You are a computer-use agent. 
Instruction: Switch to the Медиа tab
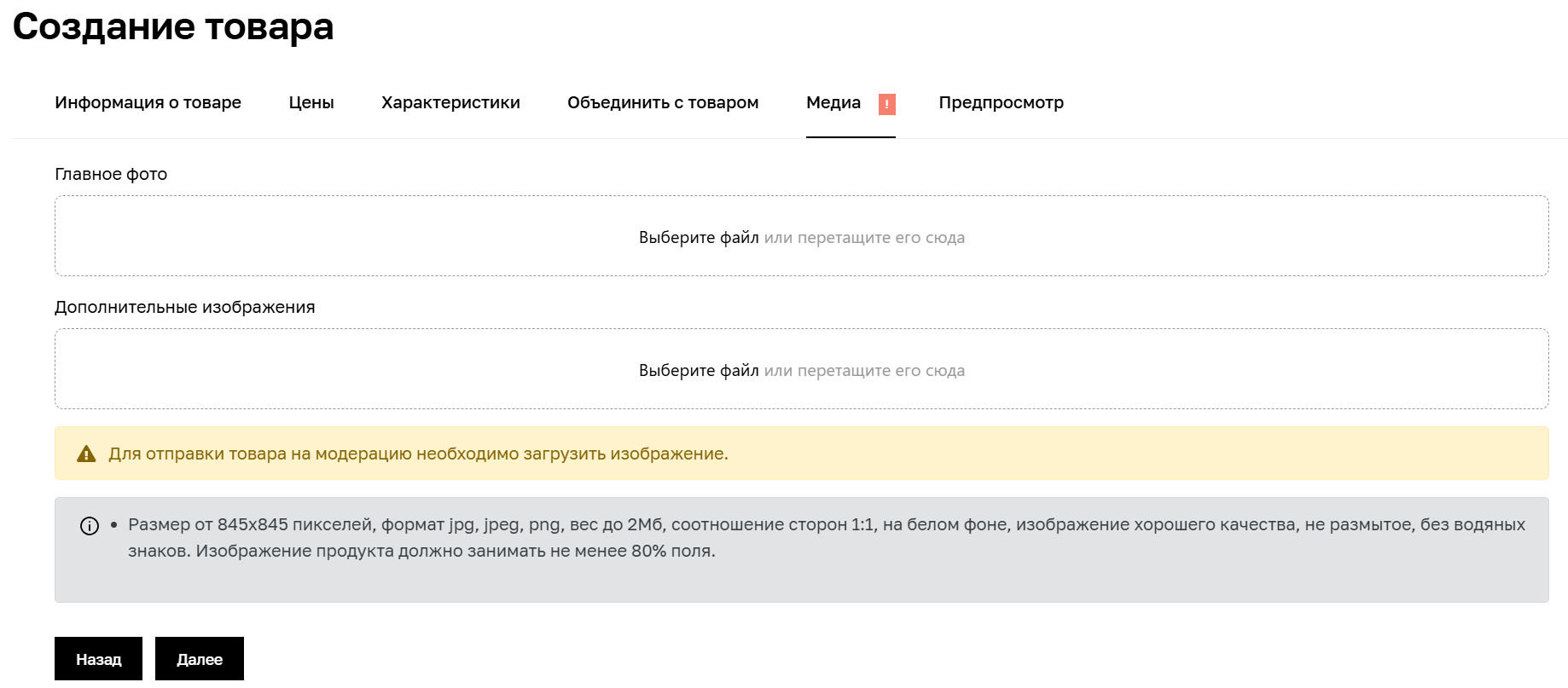tap(832, 102)
